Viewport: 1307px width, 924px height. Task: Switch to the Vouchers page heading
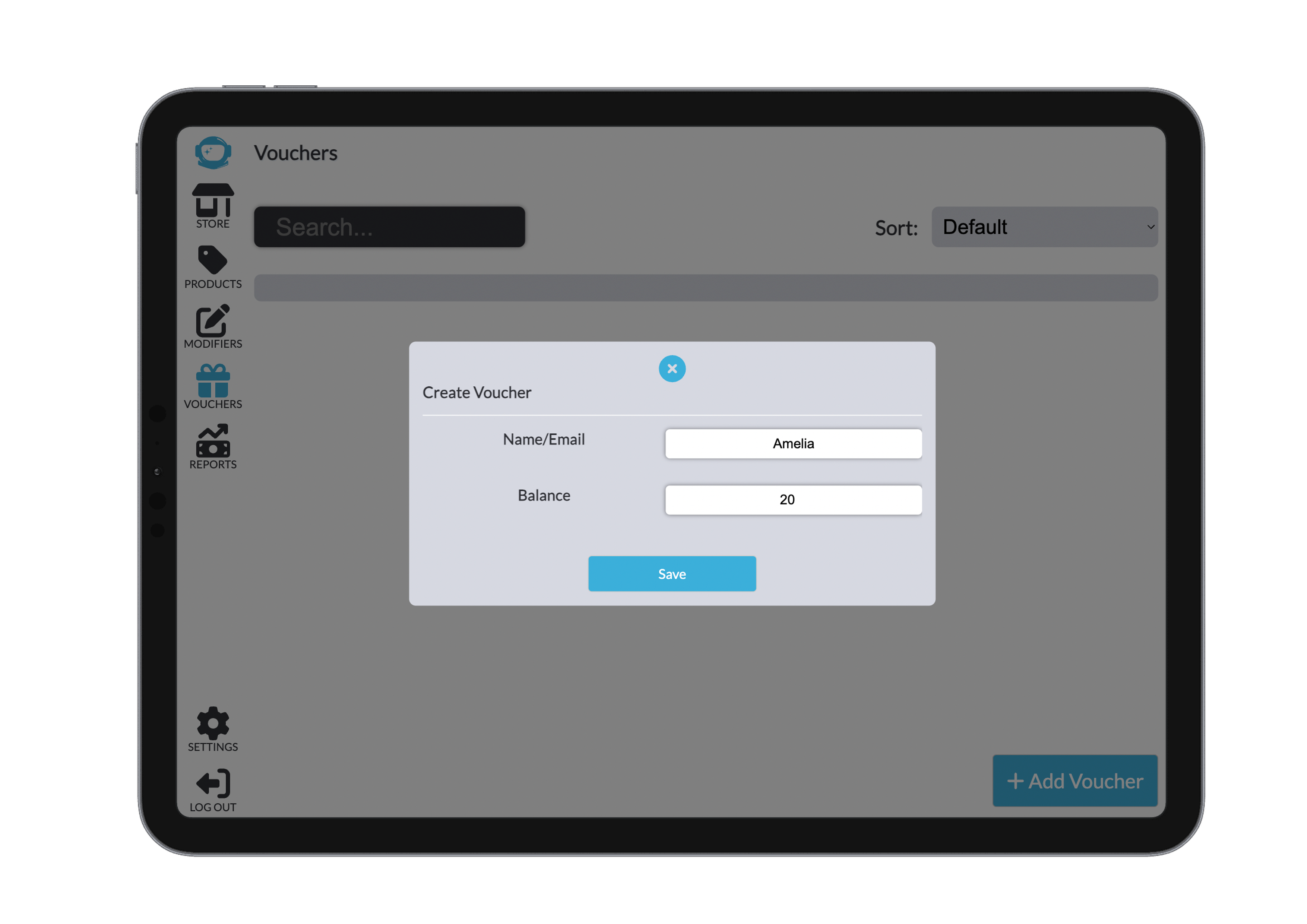point(296,153)
